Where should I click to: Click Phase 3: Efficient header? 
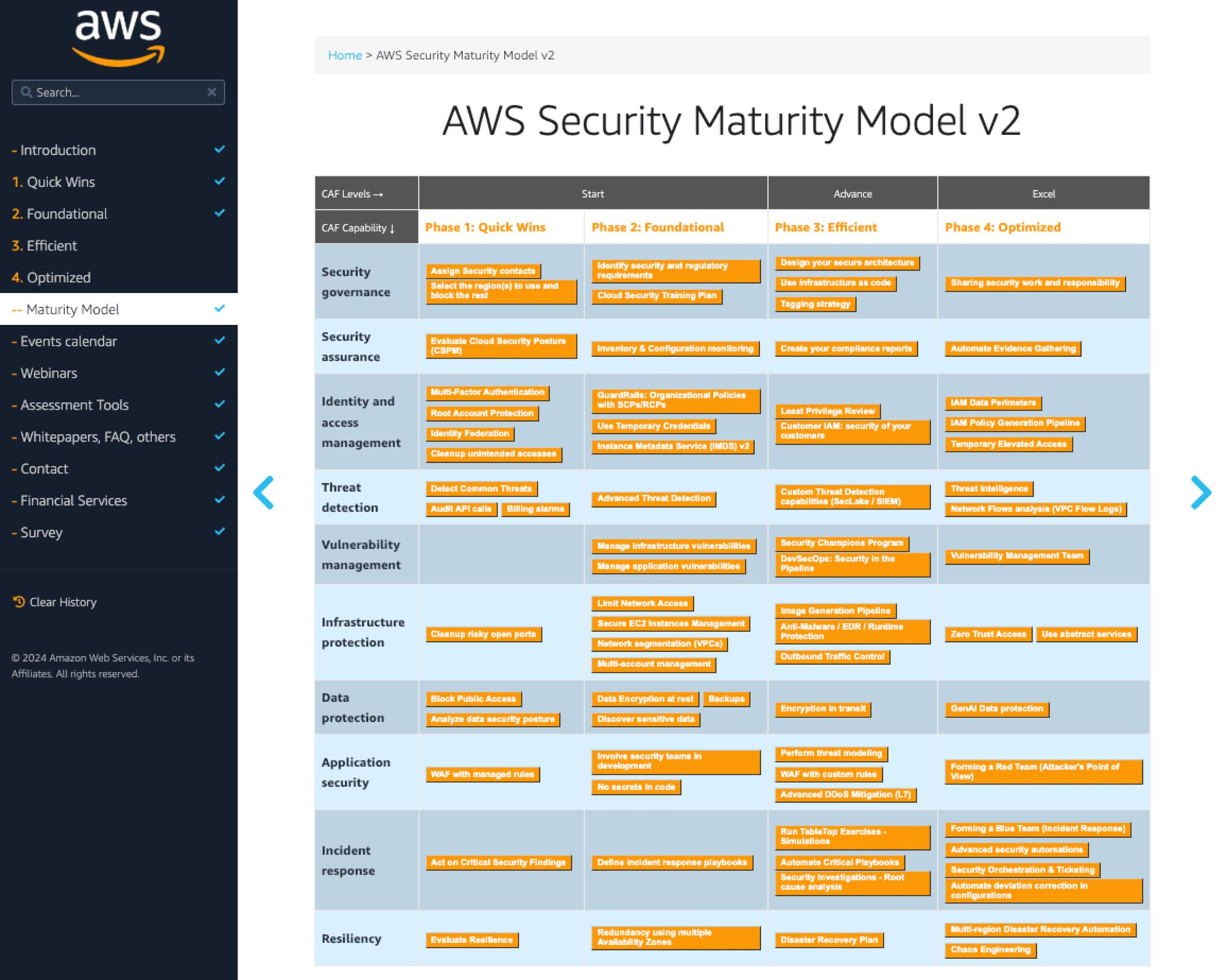(826, 227)
